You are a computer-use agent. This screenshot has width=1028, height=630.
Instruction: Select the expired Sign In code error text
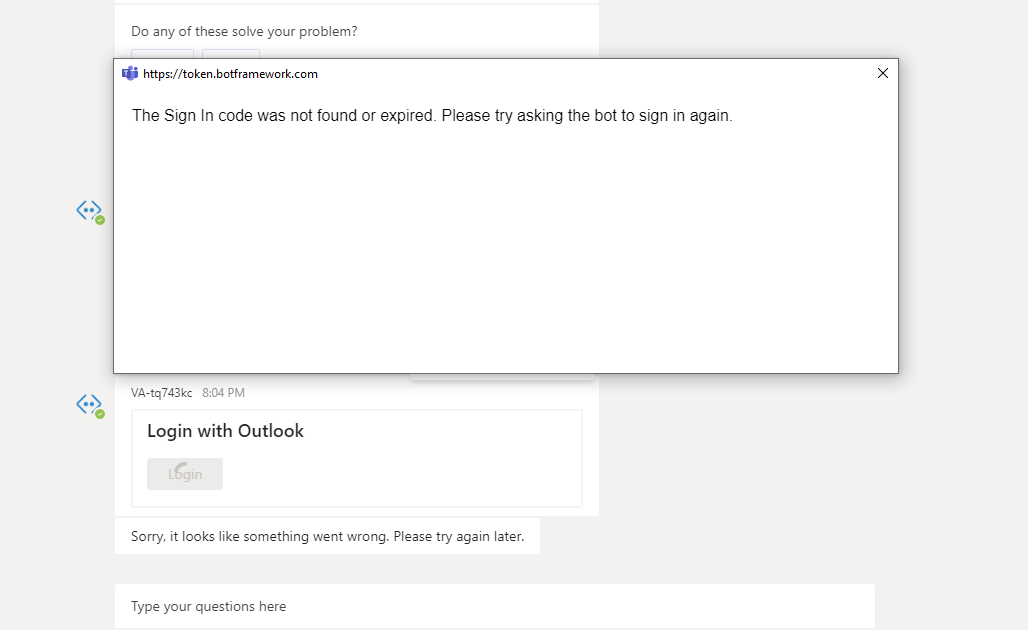pyautogui.click(x=431, y=115)
